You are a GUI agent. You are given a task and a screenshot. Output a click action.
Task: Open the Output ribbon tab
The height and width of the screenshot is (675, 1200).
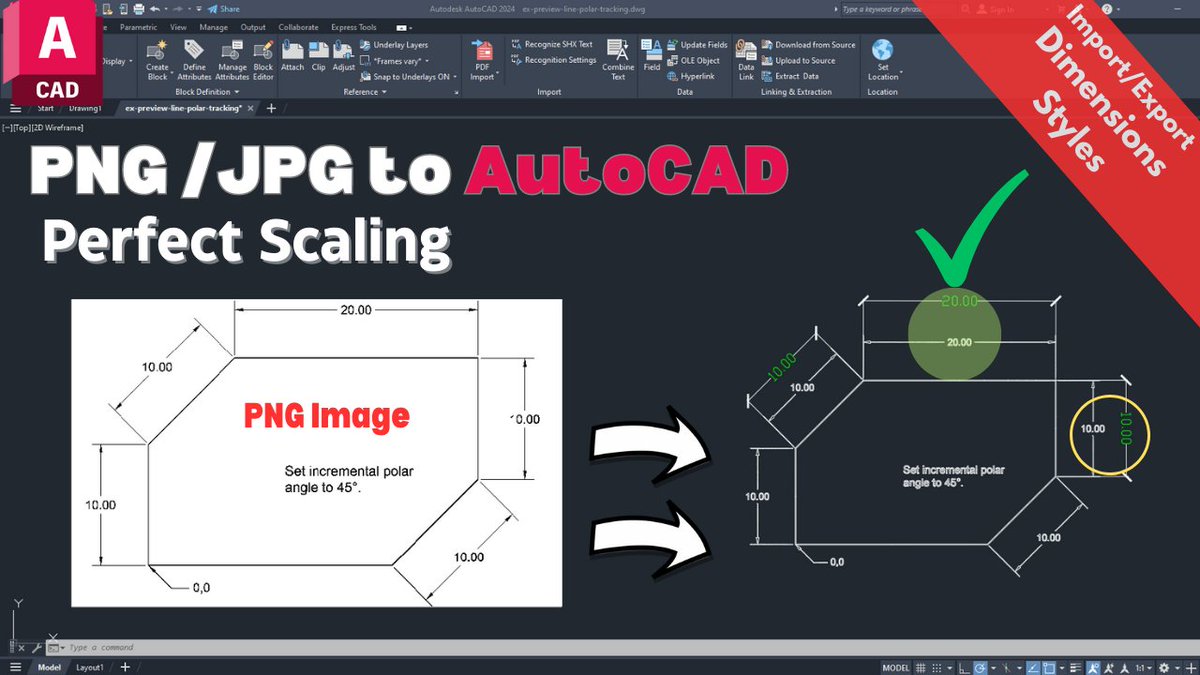[x=254, y=27]
